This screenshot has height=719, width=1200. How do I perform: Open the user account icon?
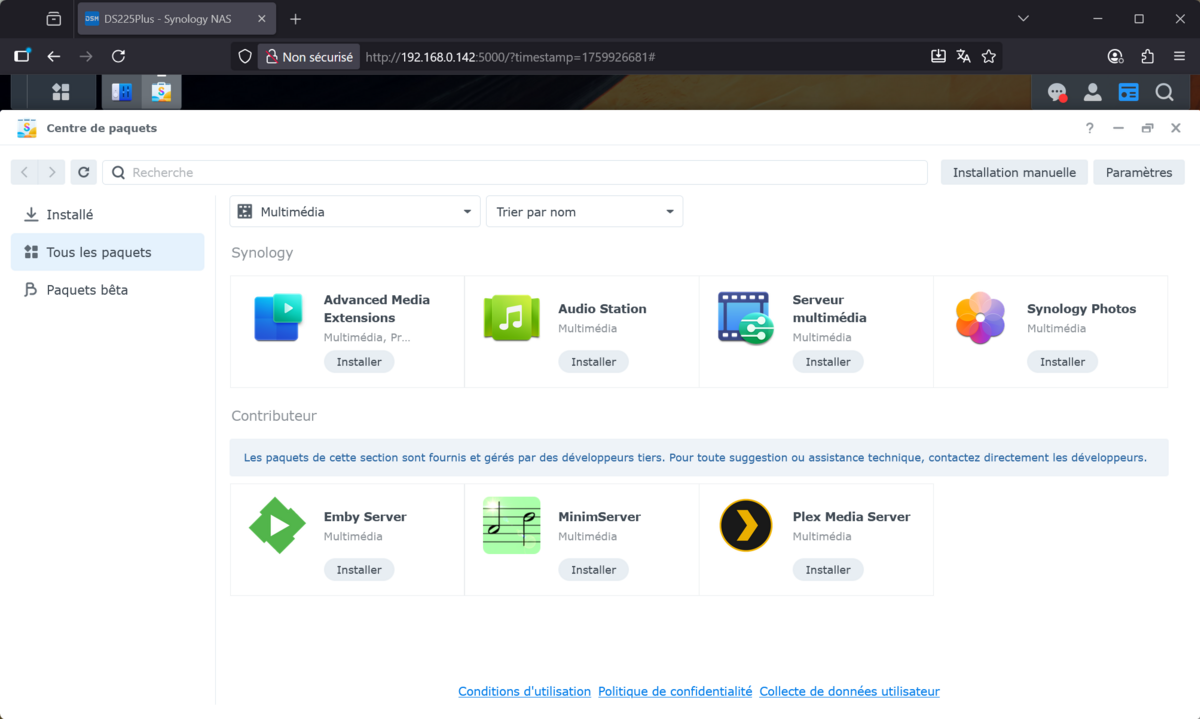tap(1092, 91)
